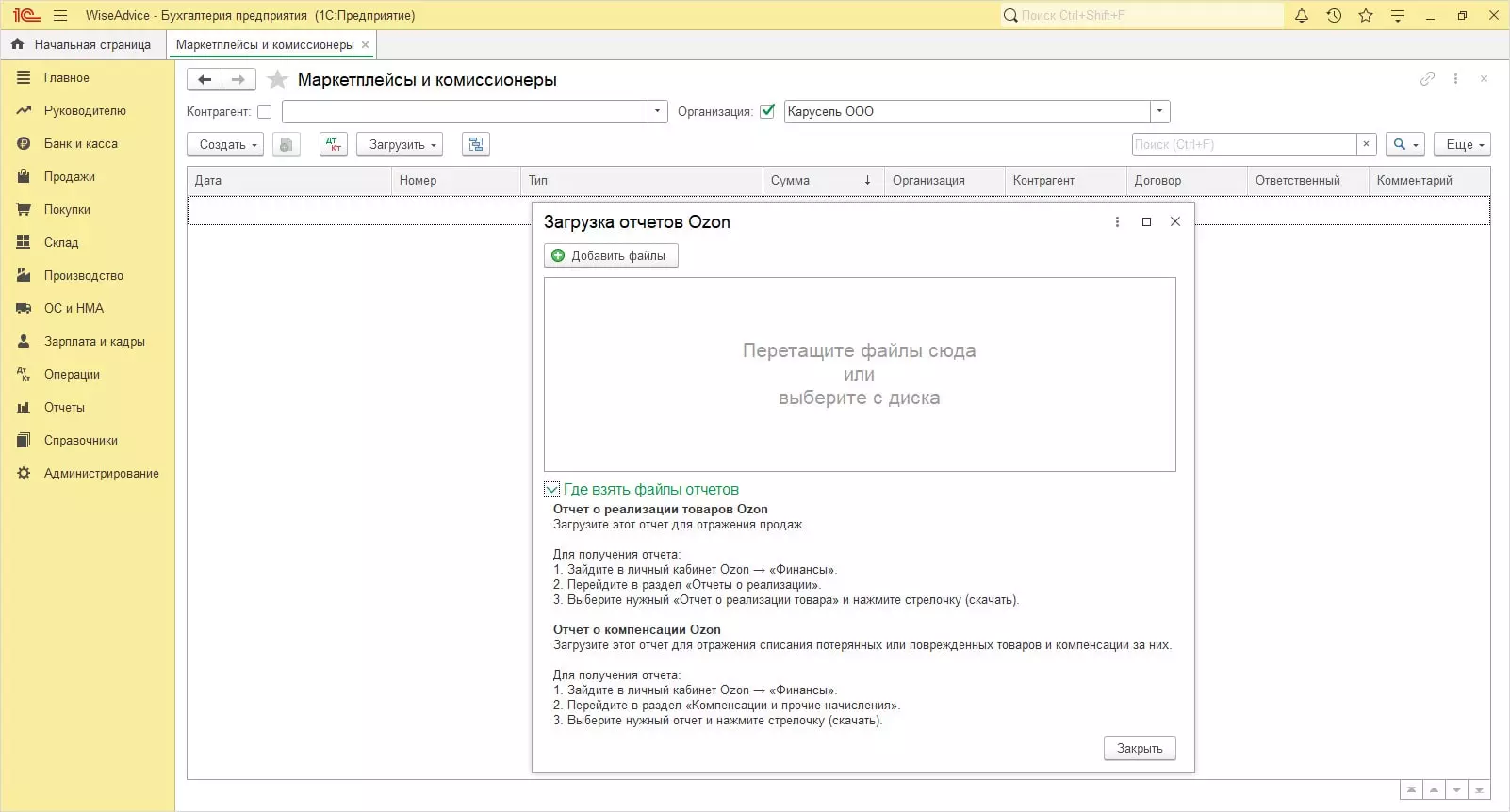Click the copy link chain icon
1510x812 pixels.
pyautogui.click(x=1427, y=79)
